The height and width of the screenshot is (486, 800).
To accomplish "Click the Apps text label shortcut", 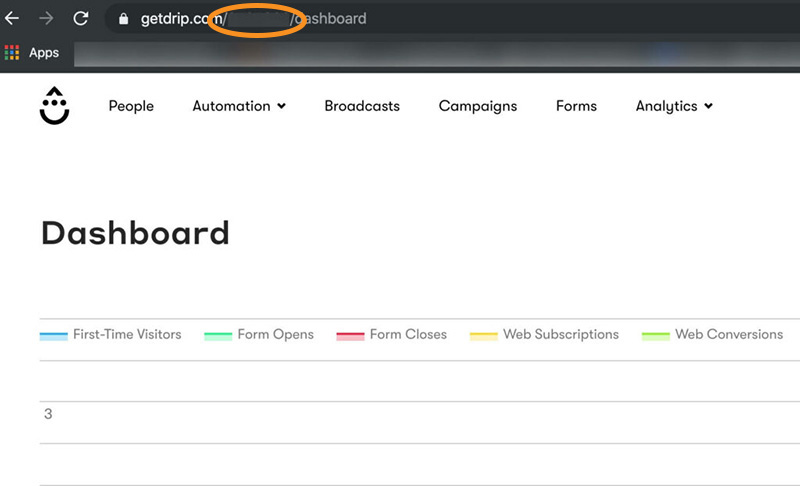I will click(x=44, y=53).
